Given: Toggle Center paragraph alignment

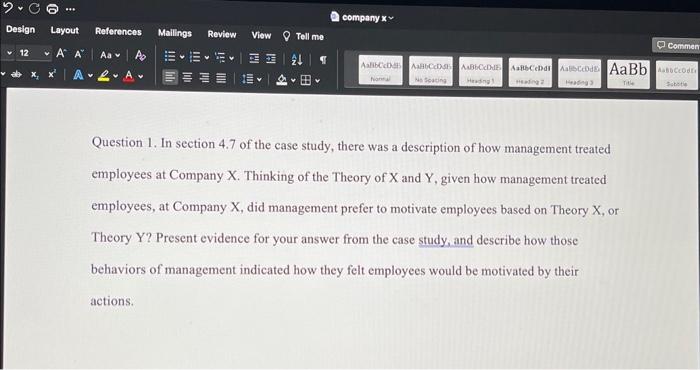Looking at the screenshot, I should click(188, 78).
